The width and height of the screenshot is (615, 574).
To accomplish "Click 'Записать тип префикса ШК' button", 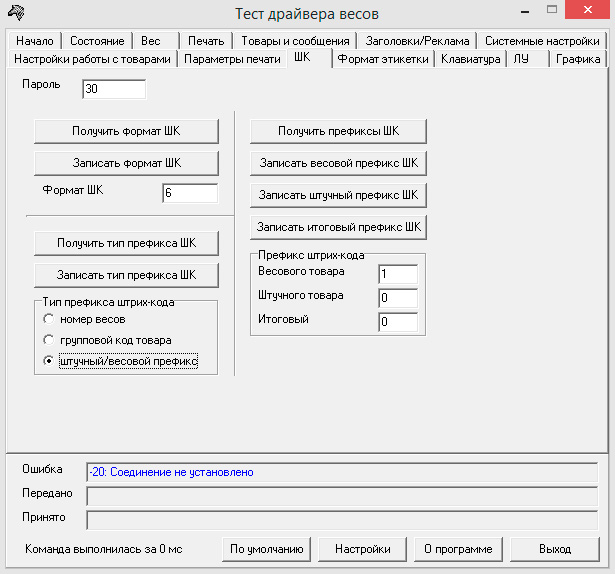I will pyautogui.click(x=126, y=275).
